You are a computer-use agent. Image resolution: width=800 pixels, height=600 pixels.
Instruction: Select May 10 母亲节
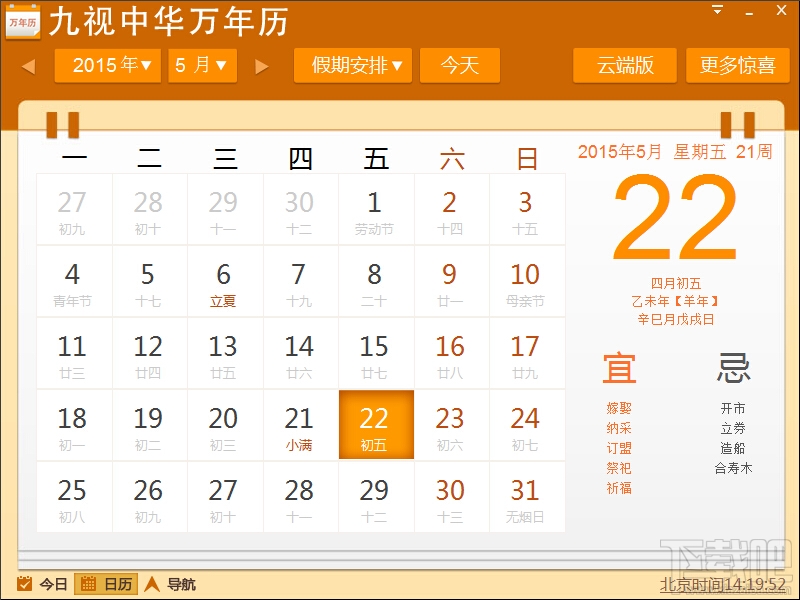coord(527,282)
